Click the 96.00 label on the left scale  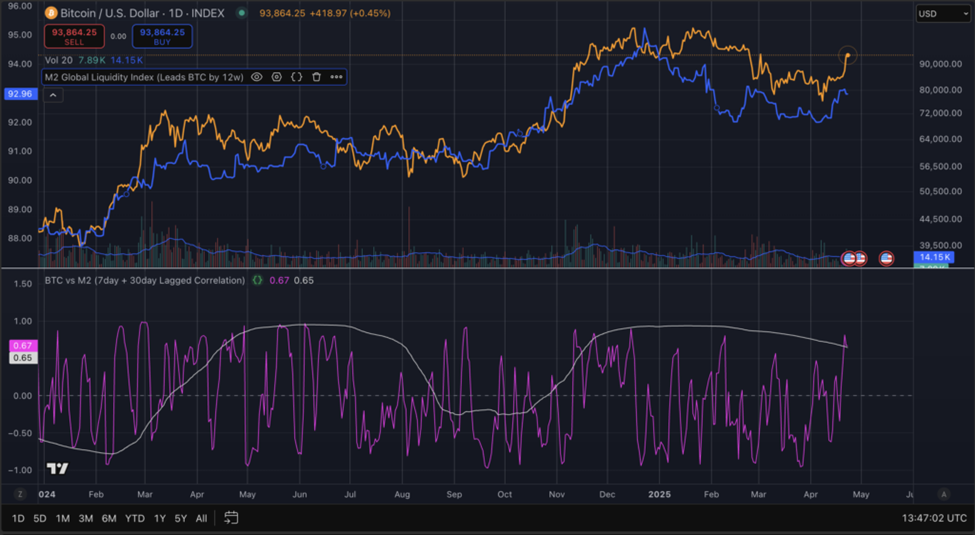coord(20,6)
